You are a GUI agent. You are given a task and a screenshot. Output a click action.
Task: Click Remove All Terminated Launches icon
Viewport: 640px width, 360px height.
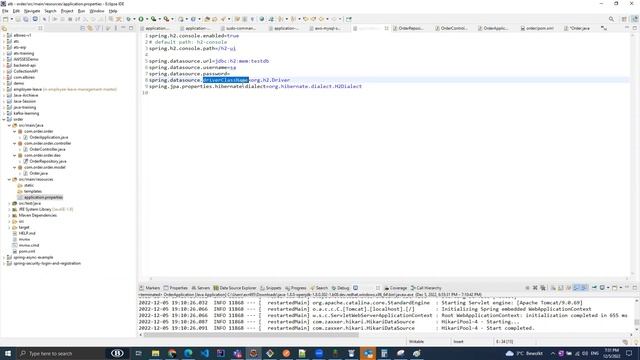pos(543,288)
